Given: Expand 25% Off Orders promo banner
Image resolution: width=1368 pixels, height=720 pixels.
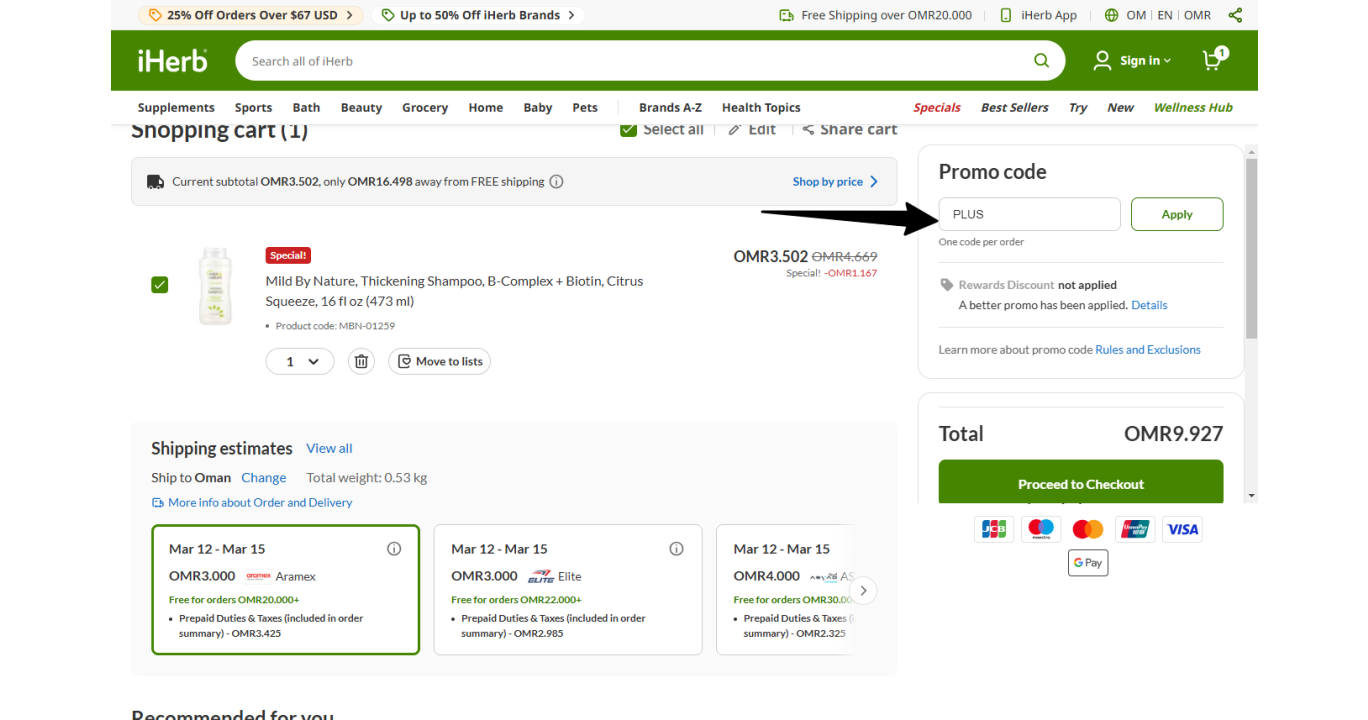Looking at the screenshot, I should 250,15.
